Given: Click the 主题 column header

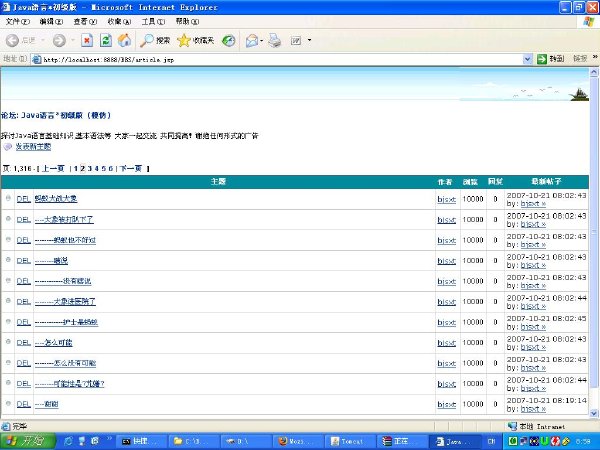Looking at the screenshot, I should [x=218, y=181].
